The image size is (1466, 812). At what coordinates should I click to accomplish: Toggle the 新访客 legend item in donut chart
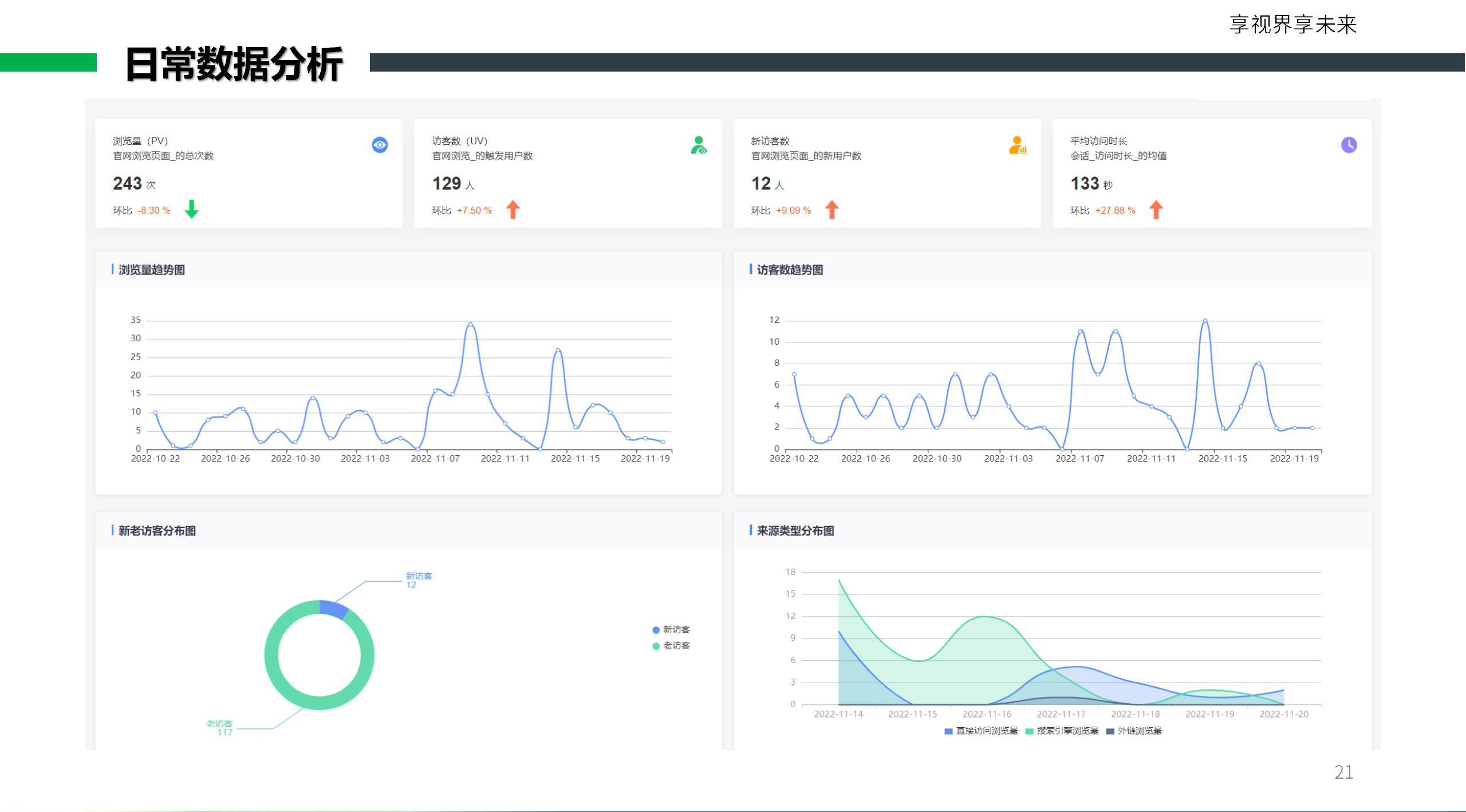671,629
